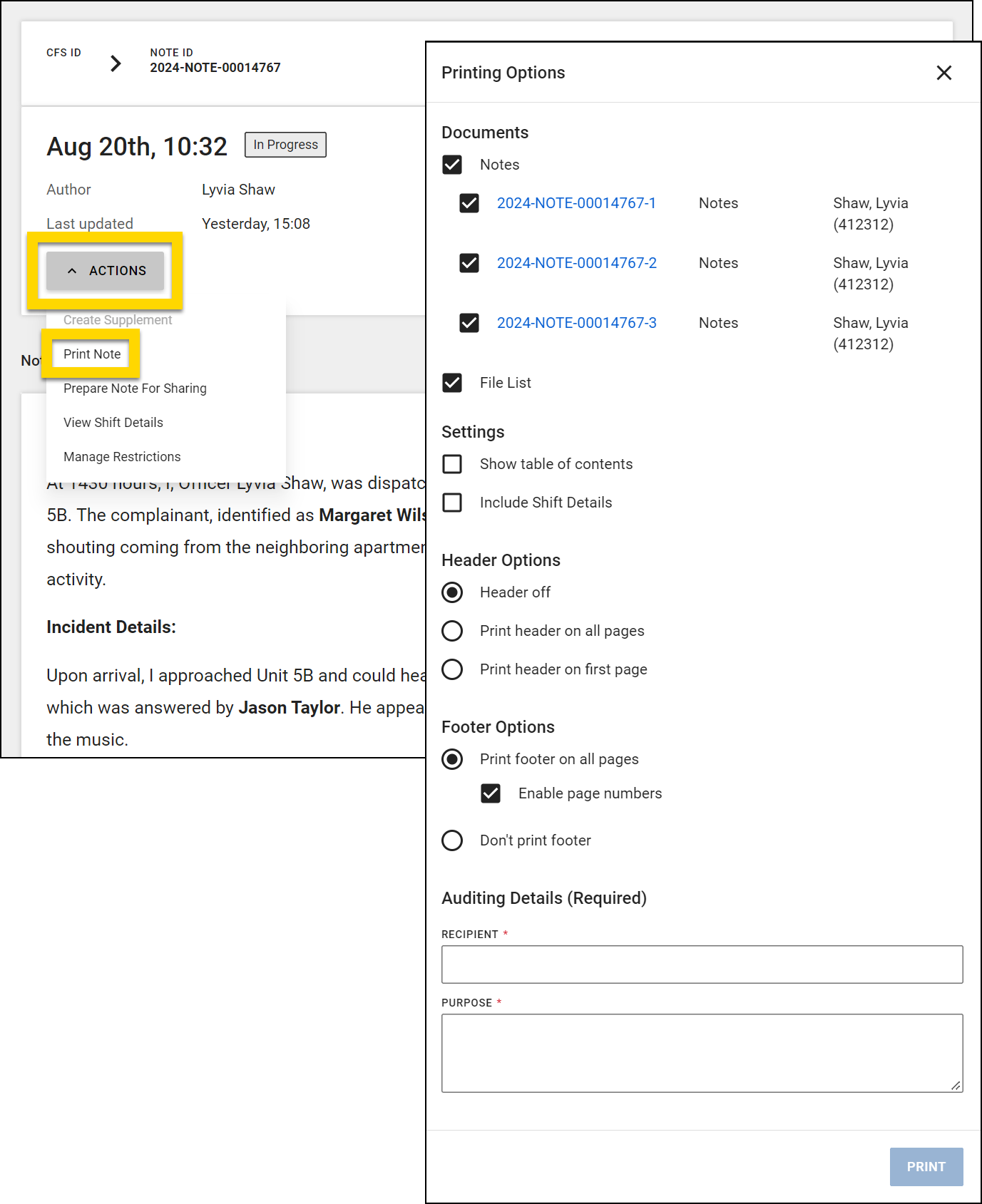Choose Print header on first page
982x1204 pixels.
(x=452, y=669)
